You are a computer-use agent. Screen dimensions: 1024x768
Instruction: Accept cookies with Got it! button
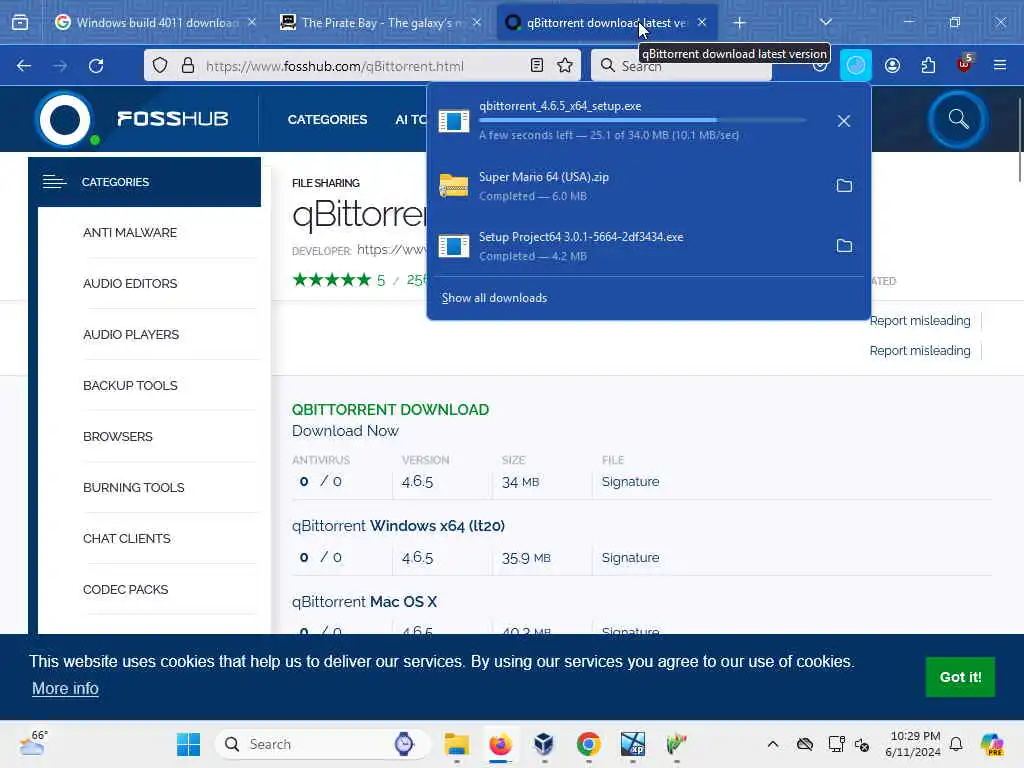pos(960,677)
